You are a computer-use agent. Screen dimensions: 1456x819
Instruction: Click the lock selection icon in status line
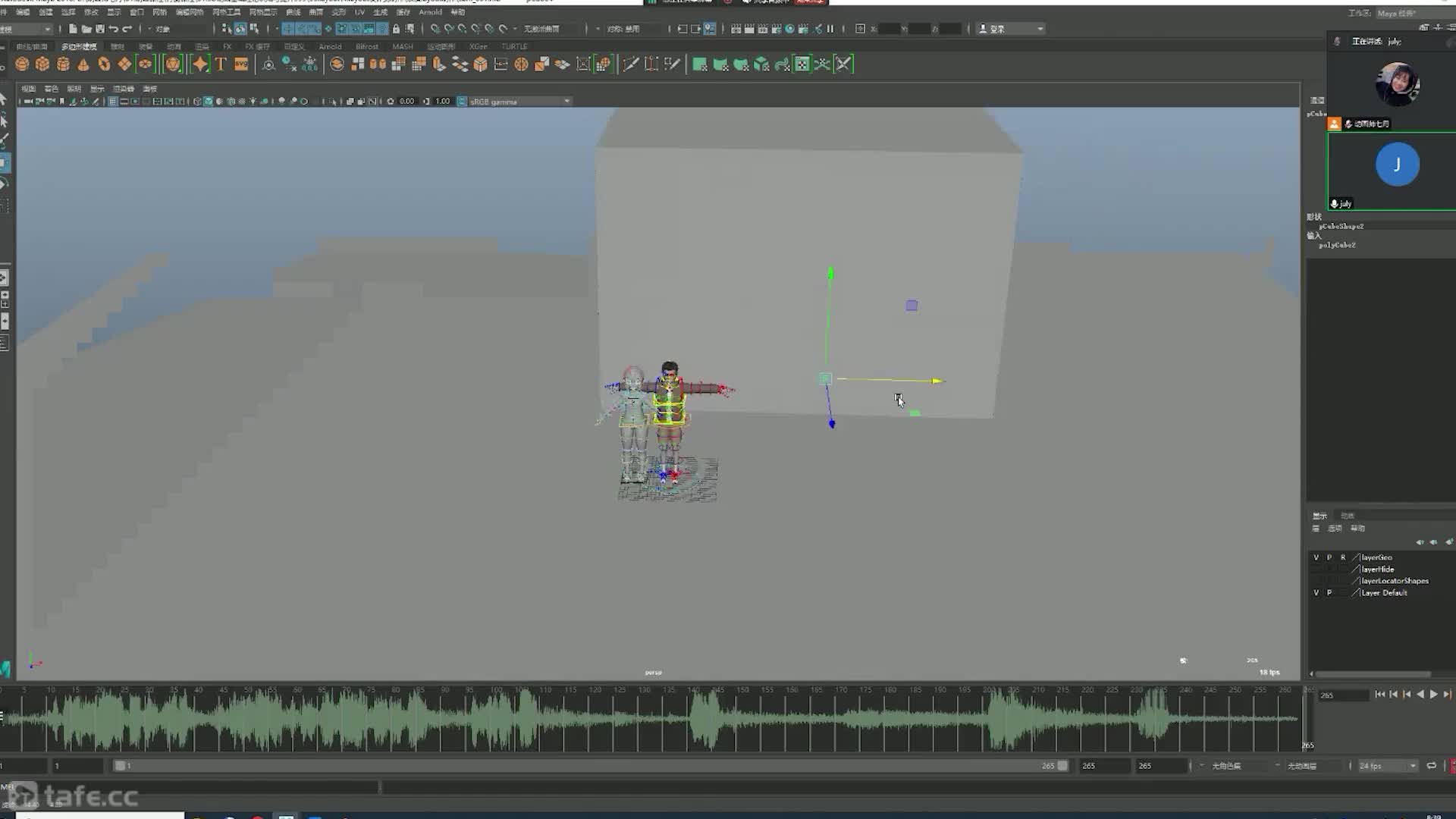click(x=396, y=29)
